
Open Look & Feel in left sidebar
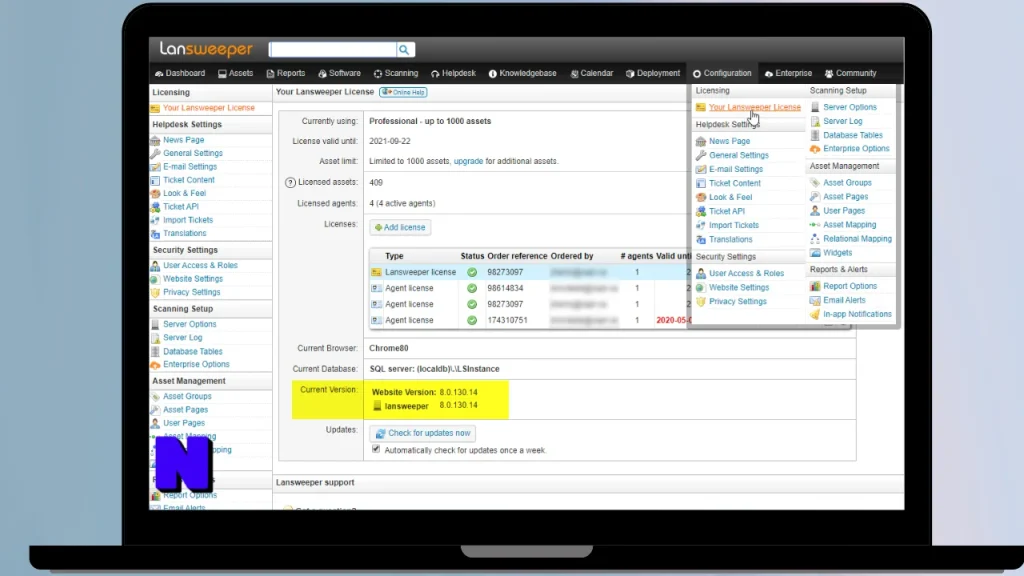tap(184, 193)
